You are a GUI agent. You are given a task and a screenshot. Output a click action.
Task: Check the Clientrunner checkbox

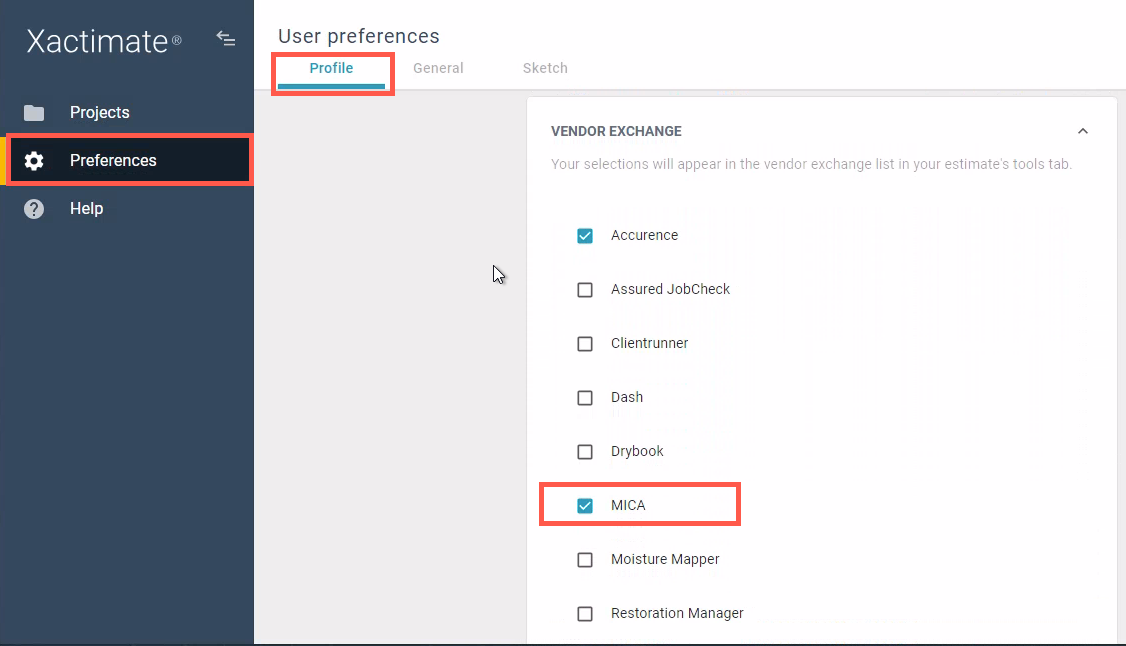coord(585,344)
